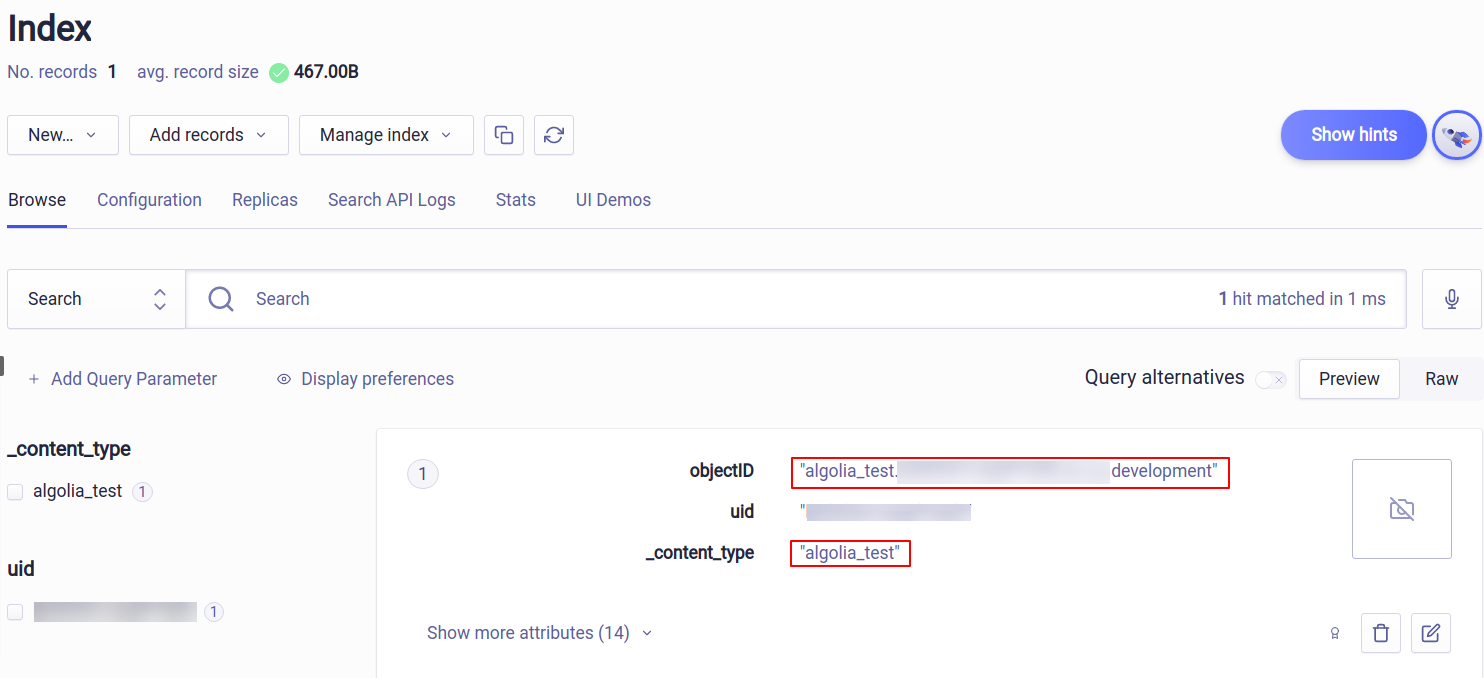Click the search magnifier icon

[x=221, y=299]
